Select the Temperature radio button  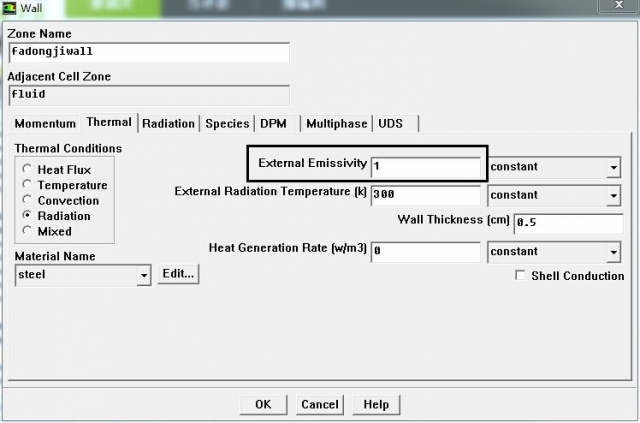click(x=28, y=185)
